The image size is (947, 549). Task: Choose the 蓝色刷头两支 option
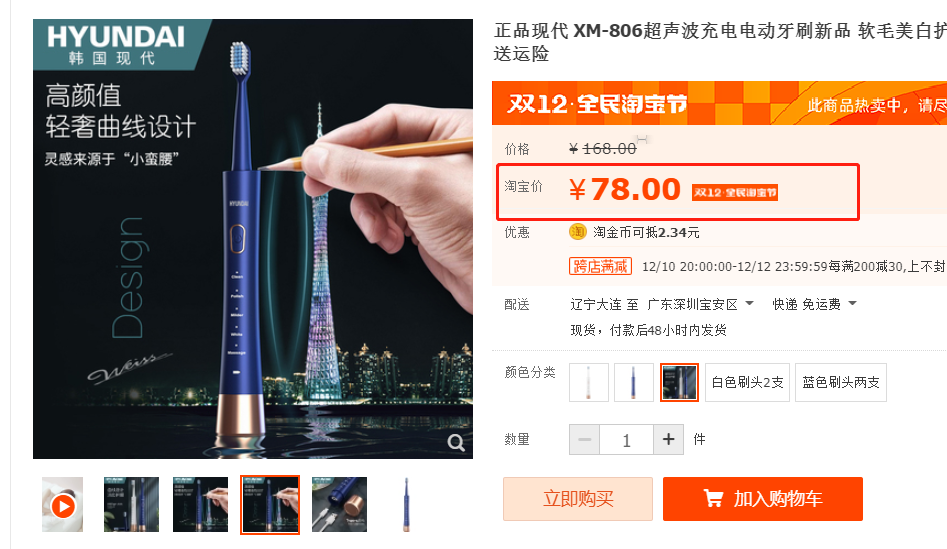[841, 382]
